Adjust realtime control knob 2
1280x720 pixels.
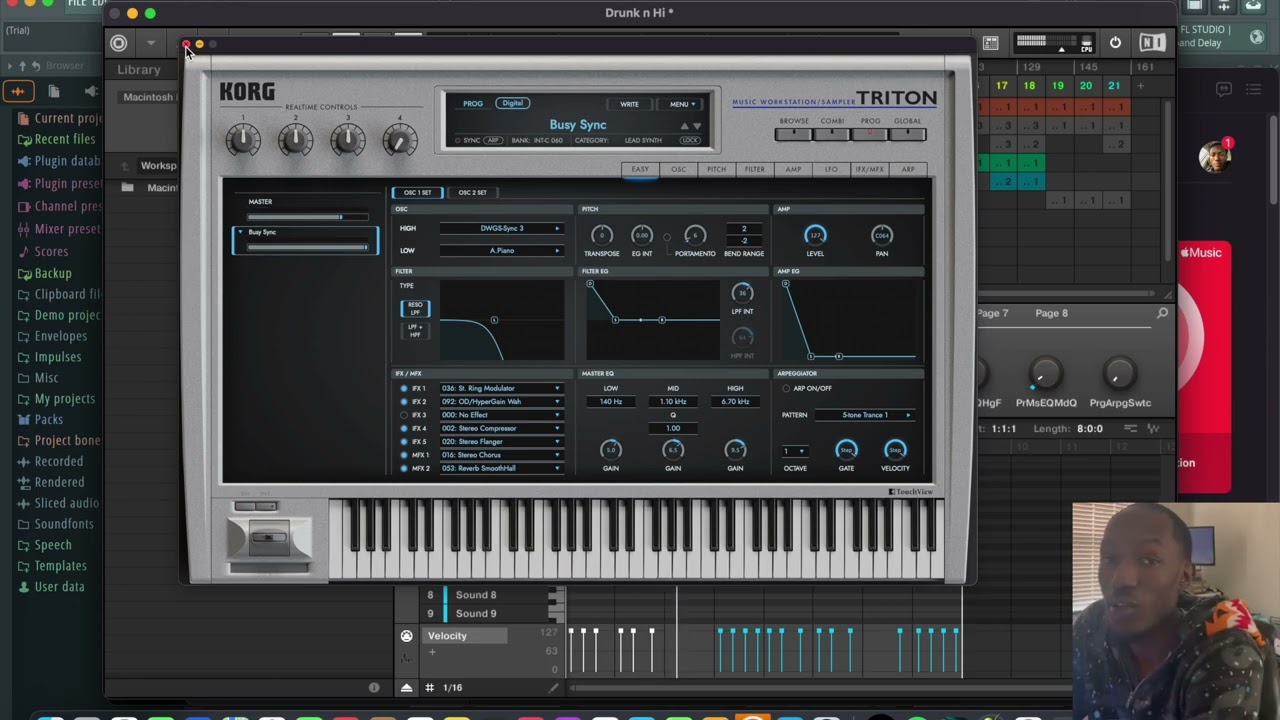[x=295, y=140]
